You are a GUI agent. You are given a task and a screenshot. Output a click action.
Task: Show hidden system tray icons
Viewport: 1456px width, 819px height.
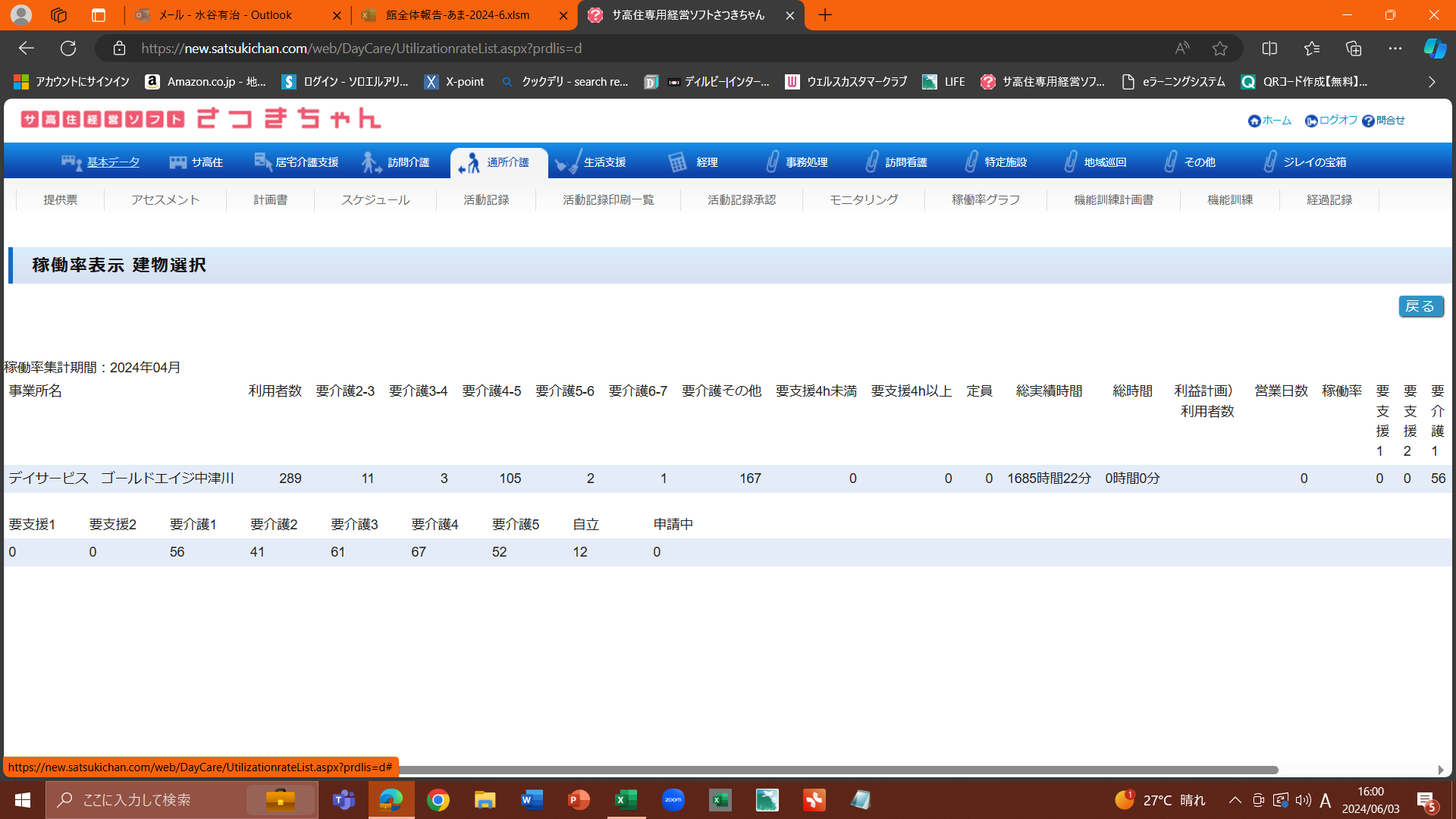(1235, 800)
